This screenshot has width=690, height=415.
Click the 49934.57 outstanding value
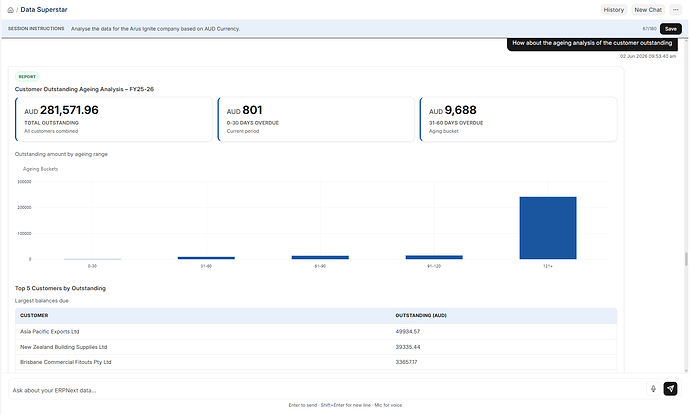[407, 331]
